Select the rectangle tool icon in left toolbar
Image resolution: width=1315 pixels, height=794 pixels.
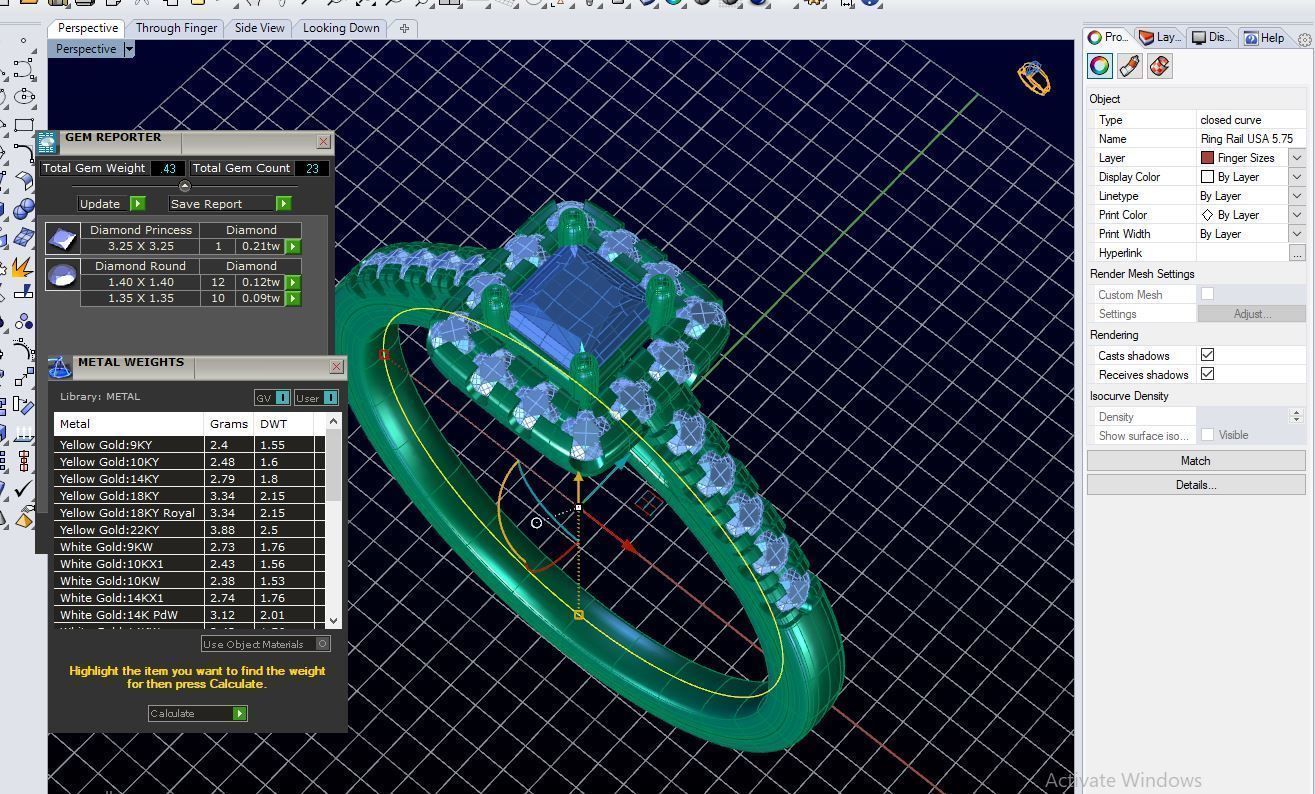pyautogui.click(x=23, y=126)
